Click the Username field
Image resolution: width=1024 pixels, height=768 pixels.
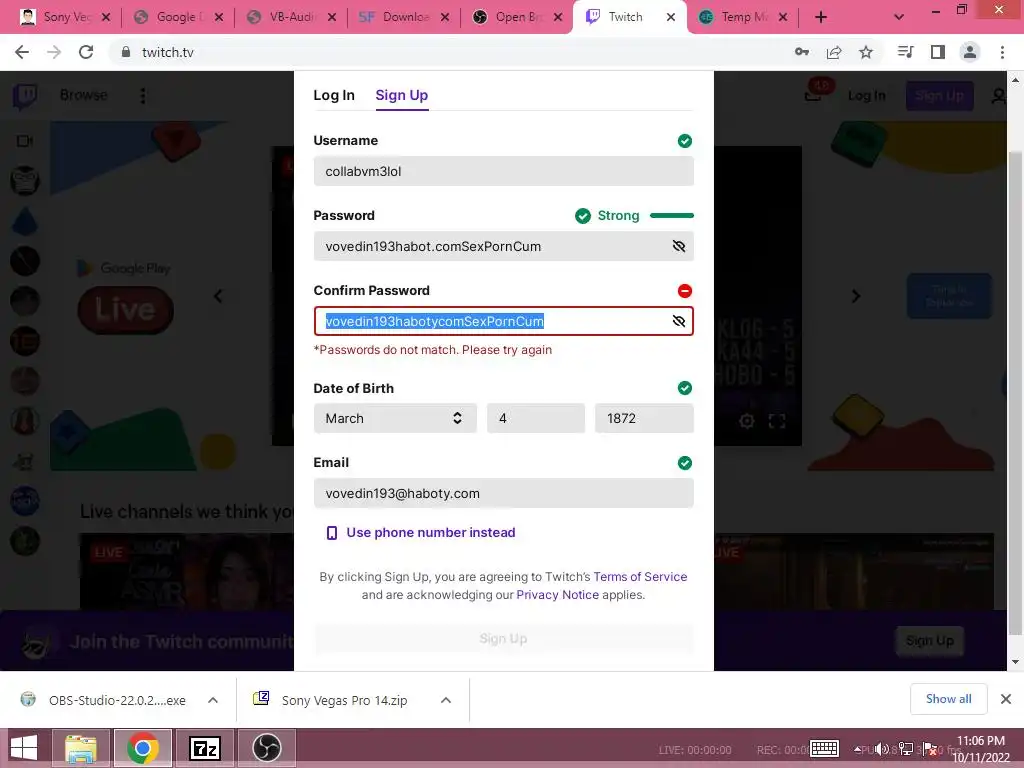[504, 171]
